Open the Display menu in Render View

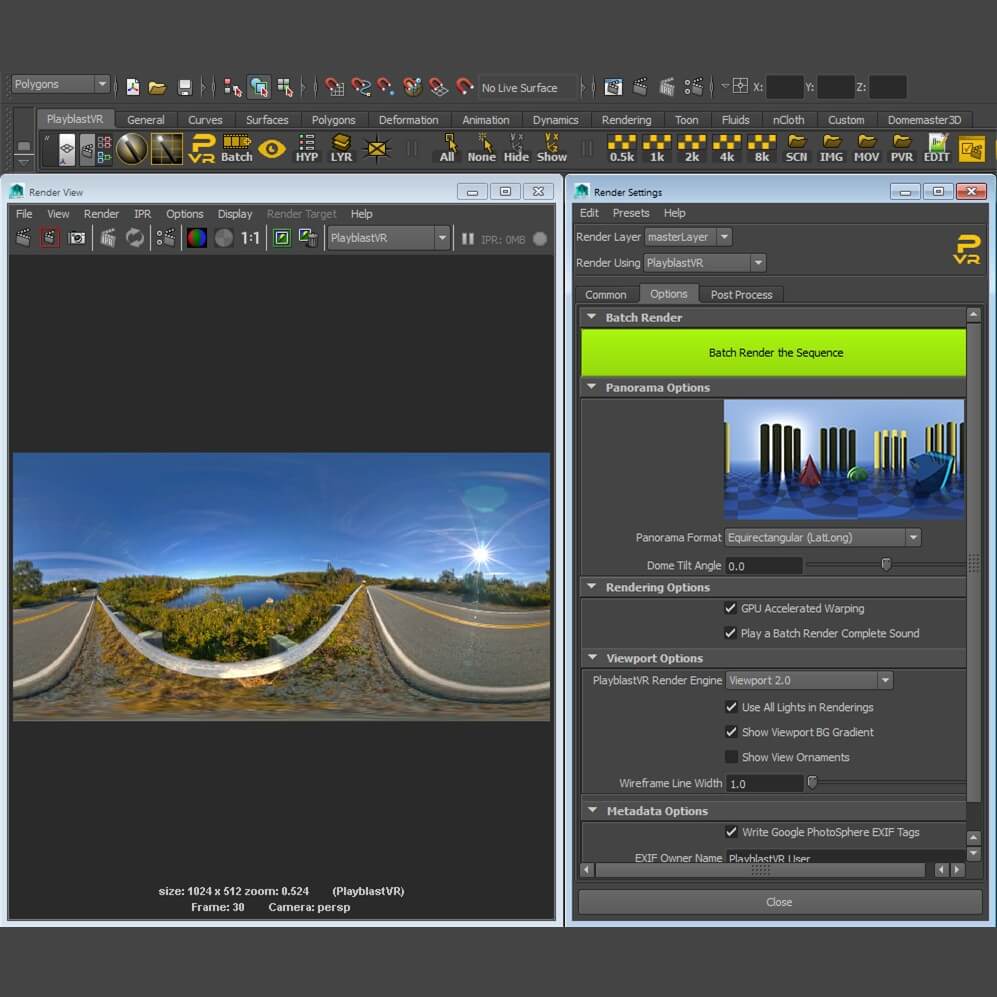coord(235,214)
